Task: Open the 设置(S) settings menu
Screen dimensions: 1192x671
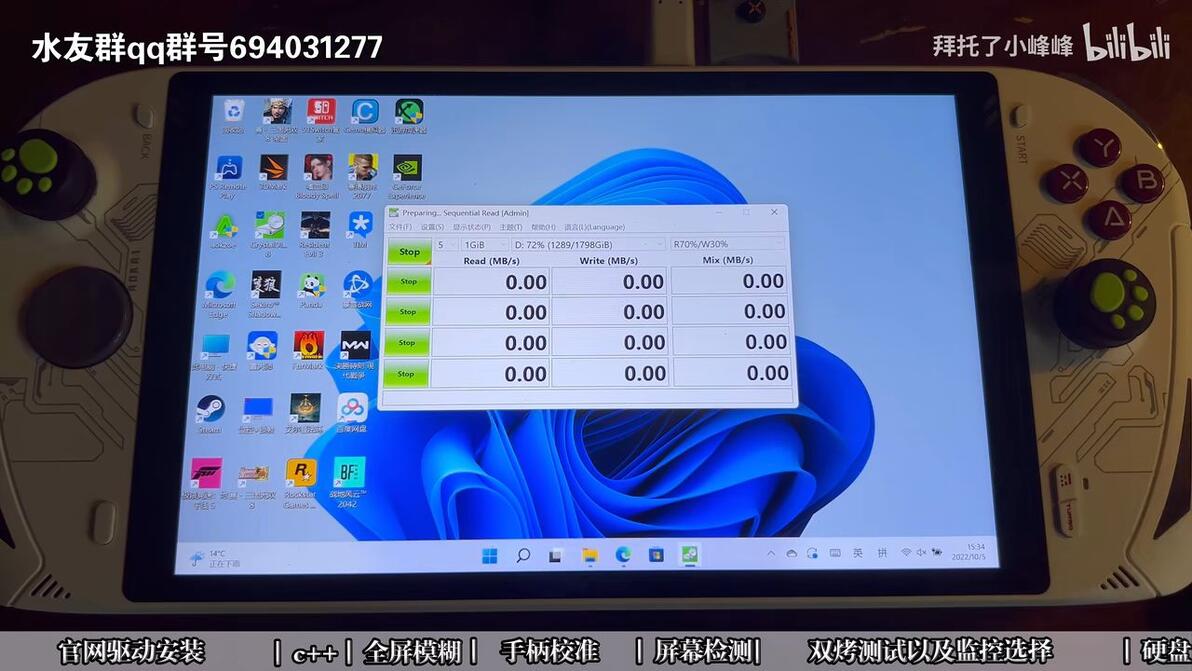Action: click(x=433, y=226)
